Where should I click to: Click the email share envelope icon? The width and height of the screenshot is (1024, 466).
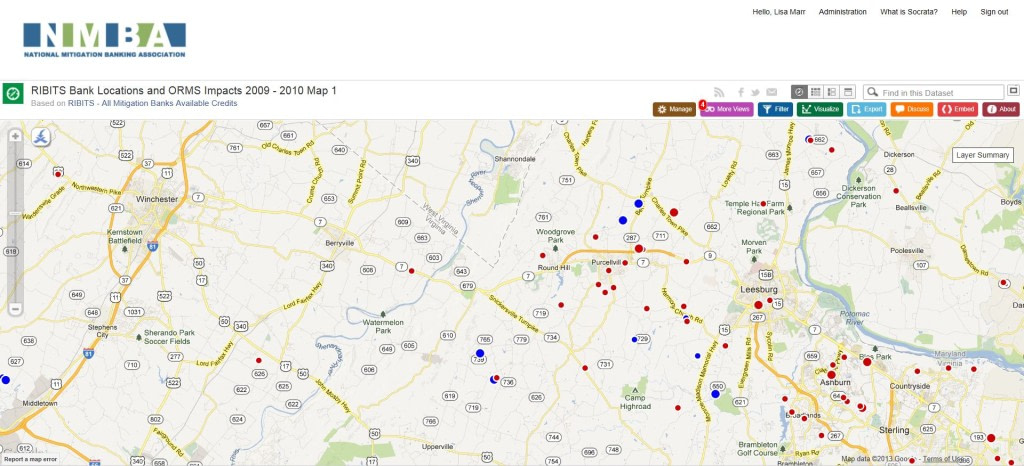pyautogui.click(x=772, y=92)
